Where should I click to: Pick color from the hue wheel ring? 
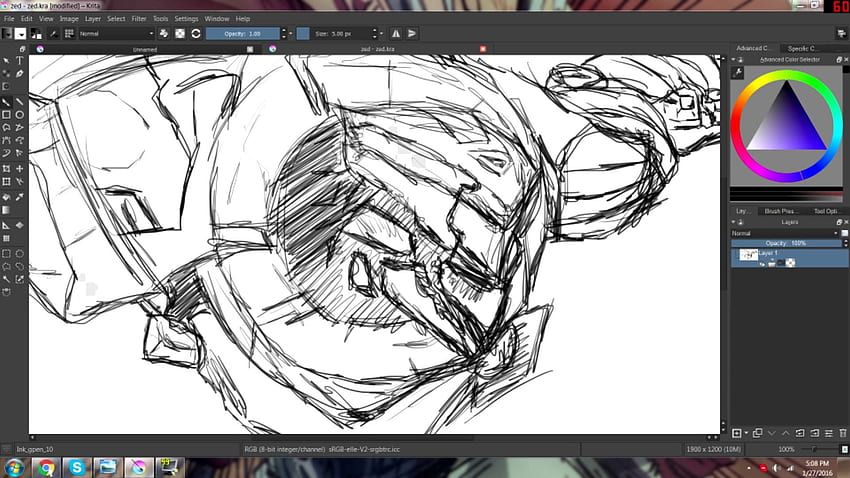tap(787, 76)
